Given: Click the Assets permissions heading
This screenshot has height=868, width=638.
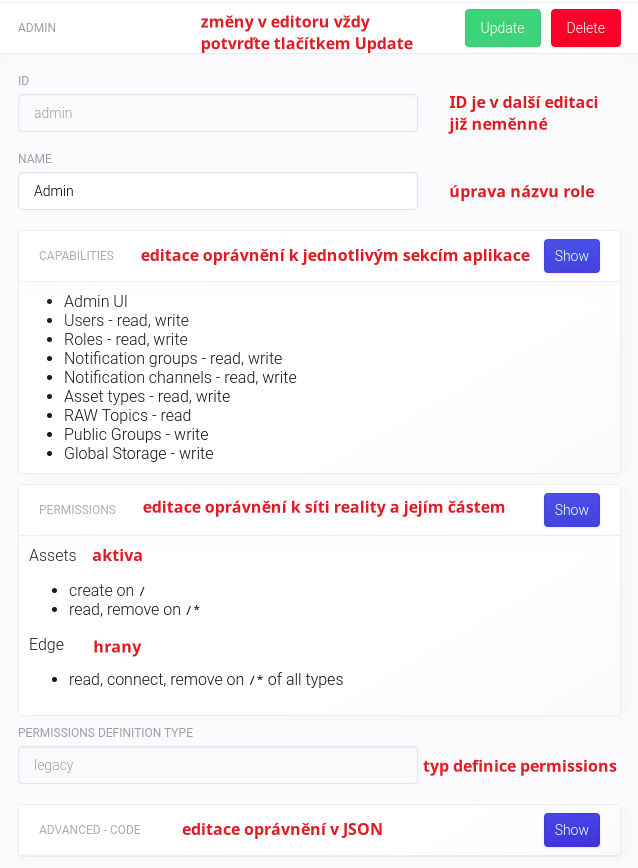Looking at the screenshot, I should (x=53, y=555).
